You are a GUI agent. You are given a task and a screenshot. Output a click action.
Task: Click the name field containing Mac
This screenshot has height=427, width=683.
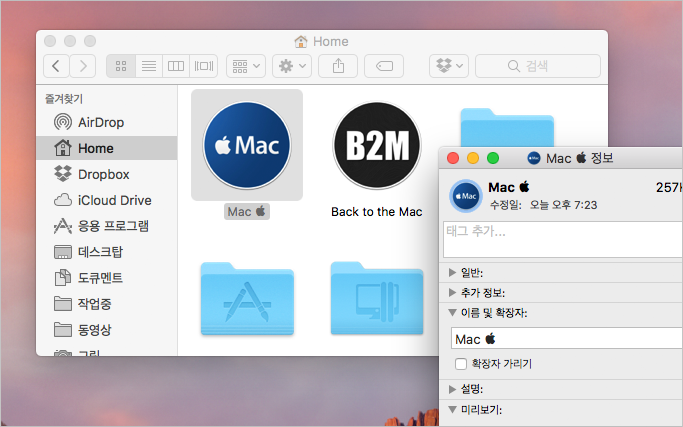pyautogui.click(x=566, y=339)
